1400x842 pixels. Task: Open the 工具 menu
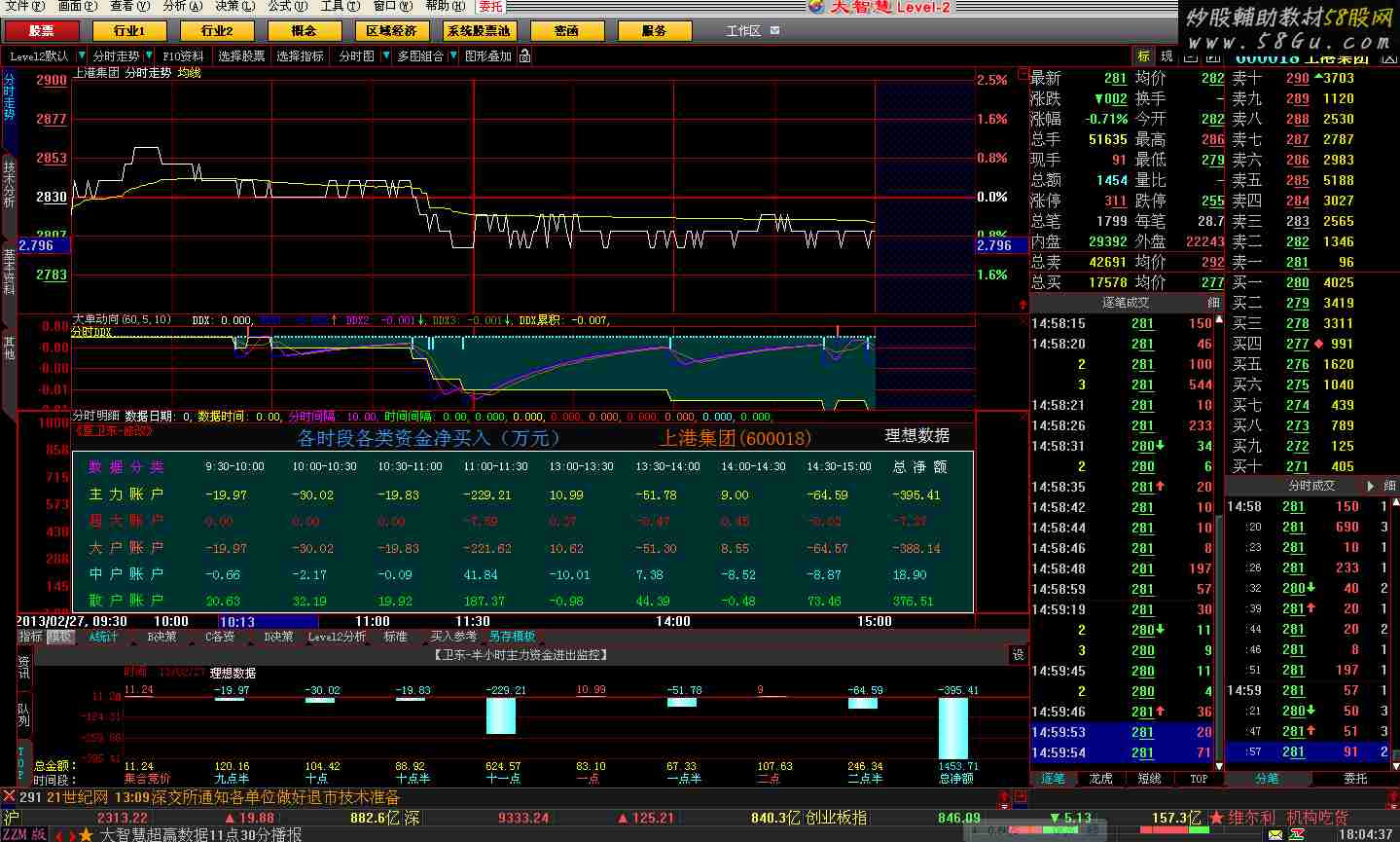(340, 6)
